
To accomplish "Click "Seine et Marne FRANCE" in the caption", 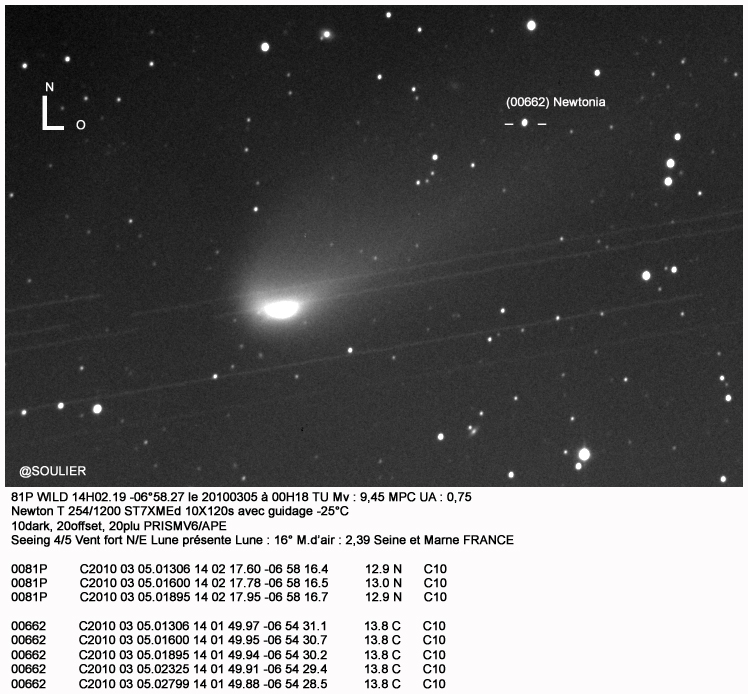I will point(444,540).
